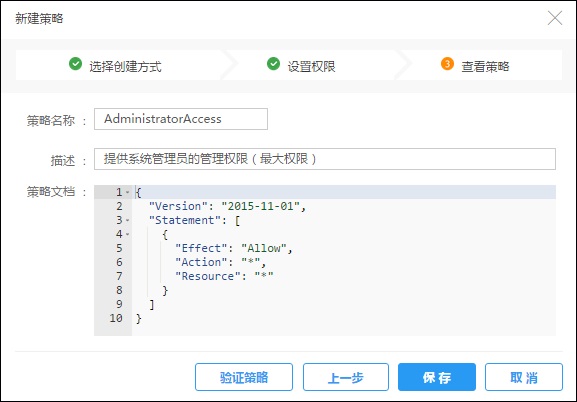Image resolution: width=577 pixels, height=402 pixels.
Task: Save the policy with 保存 button
Action: click(x=437, y=377)
